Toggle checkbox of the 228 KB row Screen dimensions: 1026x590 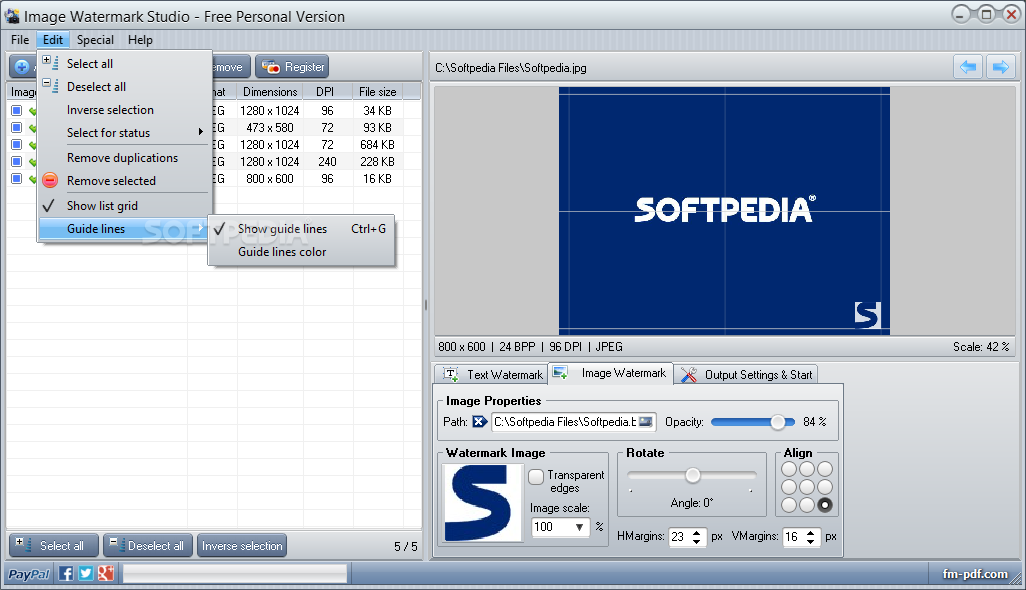pos(16,162)
